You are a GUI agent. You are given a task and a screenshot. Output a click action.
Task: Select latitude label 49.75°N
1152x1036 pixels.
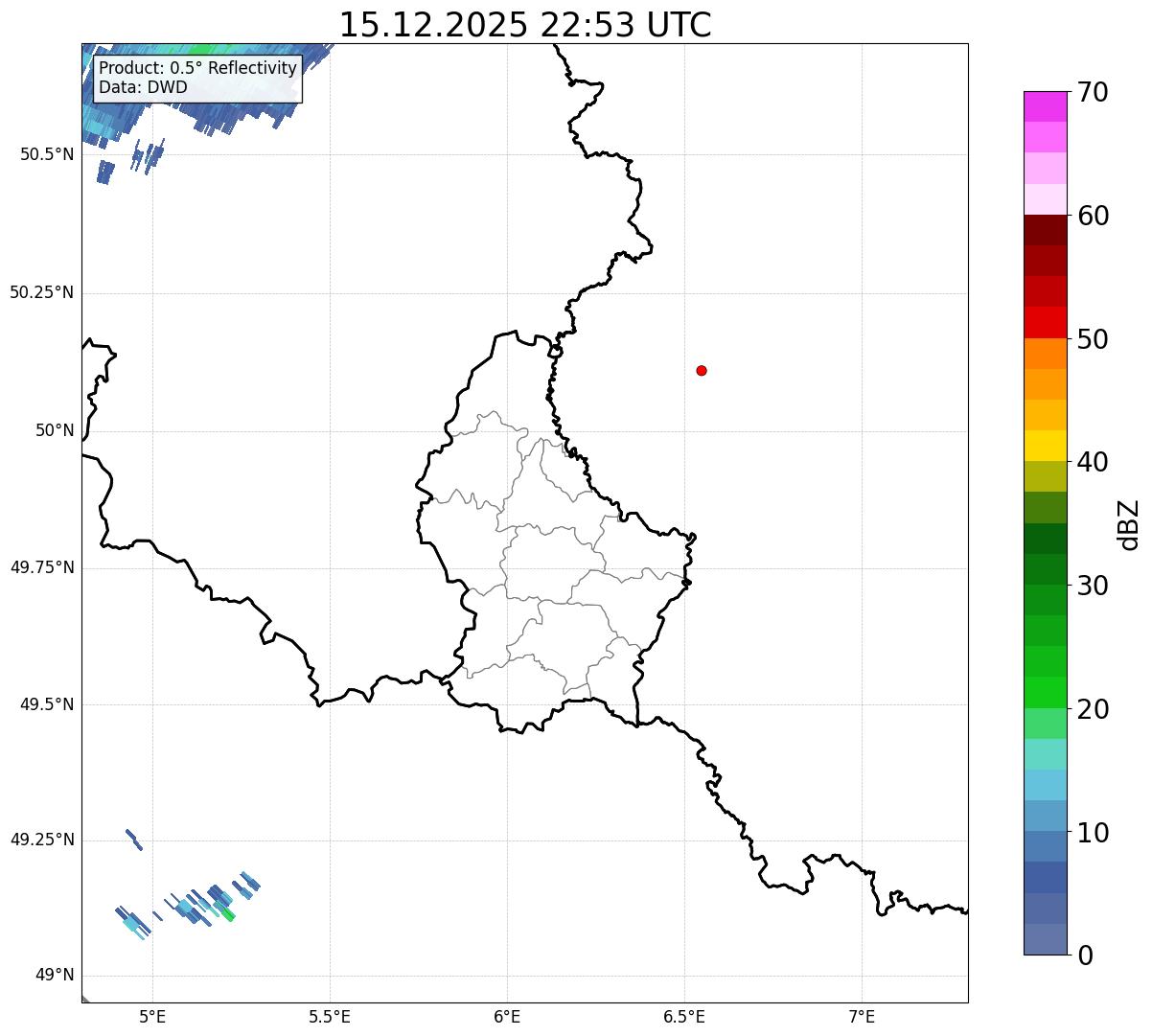click(x=41, y=567)
